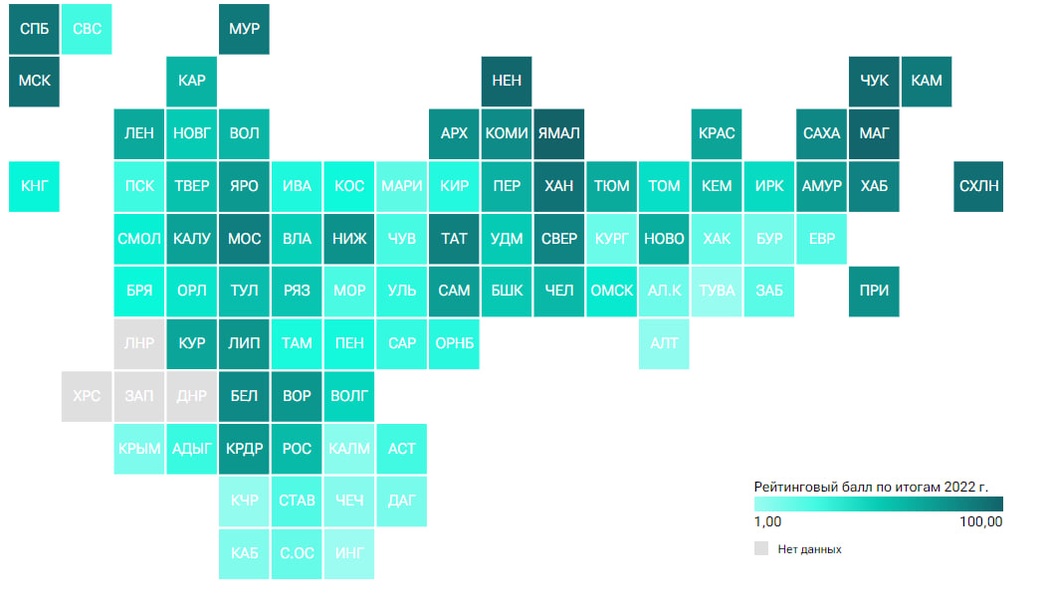
Task: Click the КРДР region tile
Action: click(x=244, y=449)
